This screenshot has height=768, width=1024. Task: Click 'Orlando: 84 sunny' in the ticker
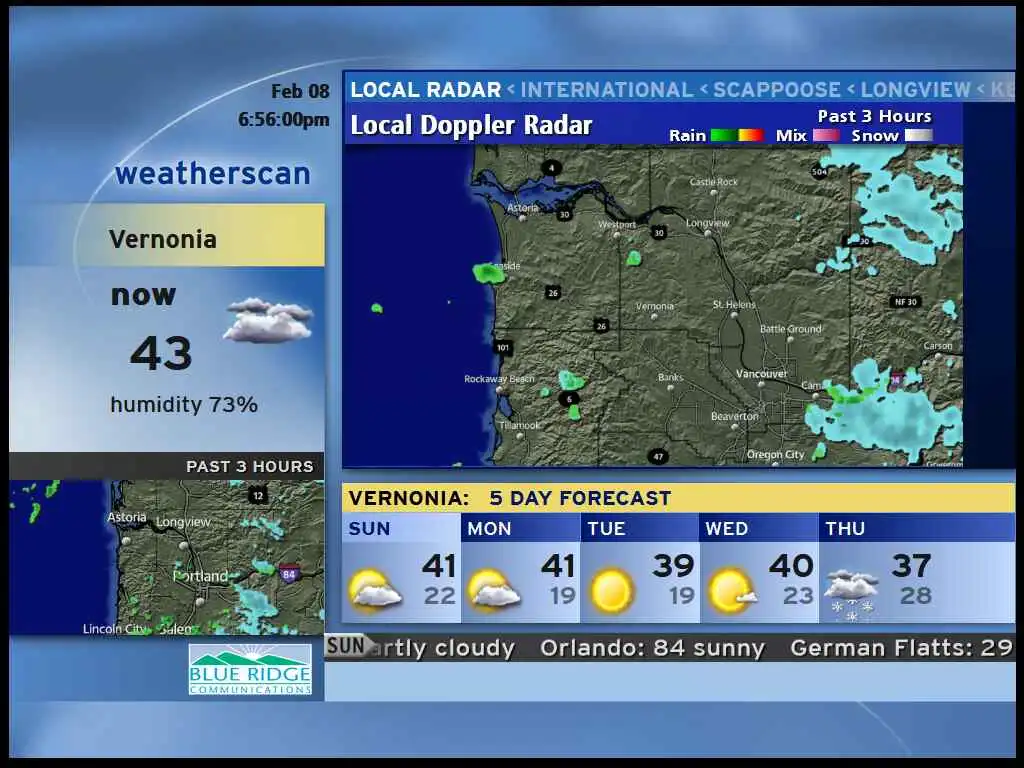pyautogui.click(x=652, y=648)
